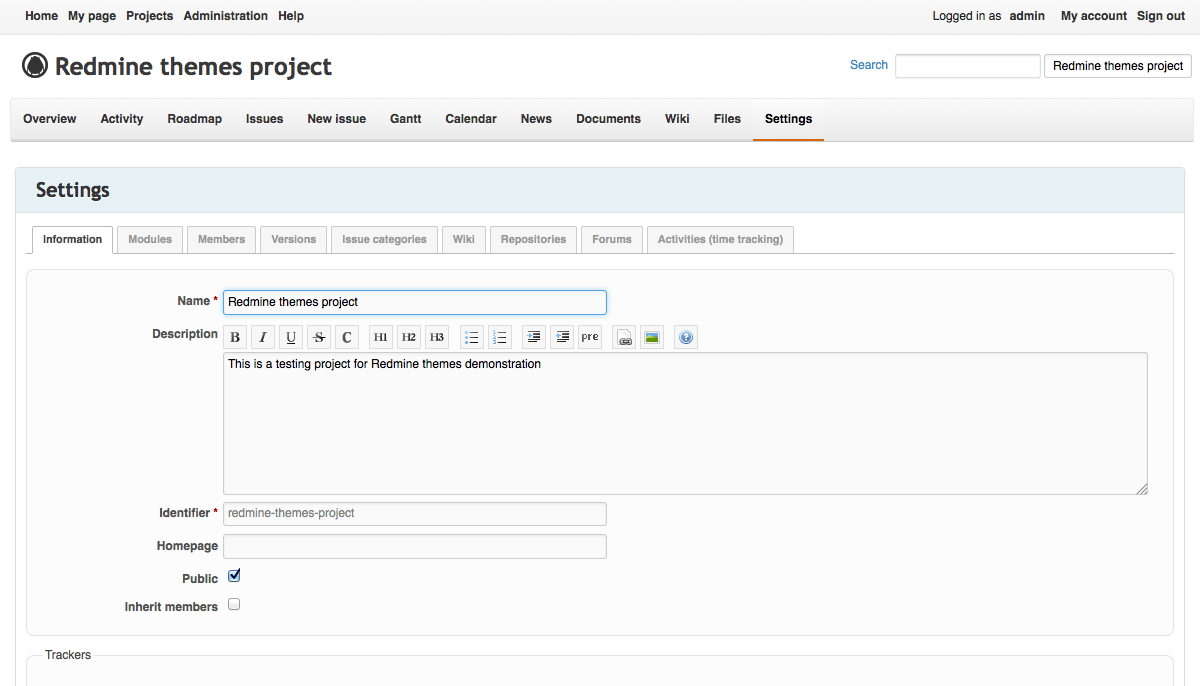This screenshot has width=1200, height=686.
Task: Insert Heading 3 in description
Action: (437, 337)
